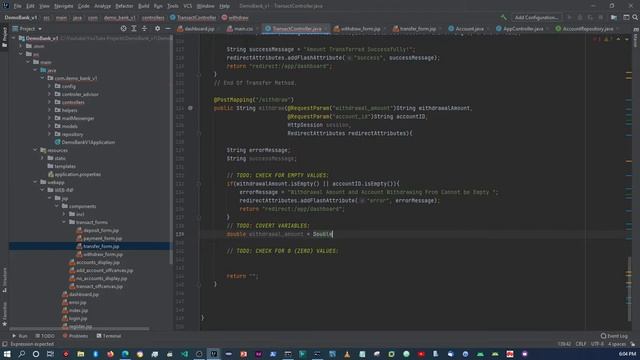Click the CRLF line separator status
The height and width of the screenshot is (360, 640).
coord(581,344)
